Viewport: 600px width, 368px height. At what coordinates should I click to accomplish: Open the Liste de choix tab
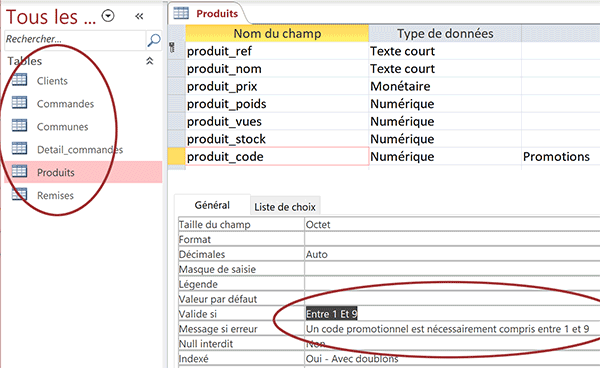(x=285, y=207)
